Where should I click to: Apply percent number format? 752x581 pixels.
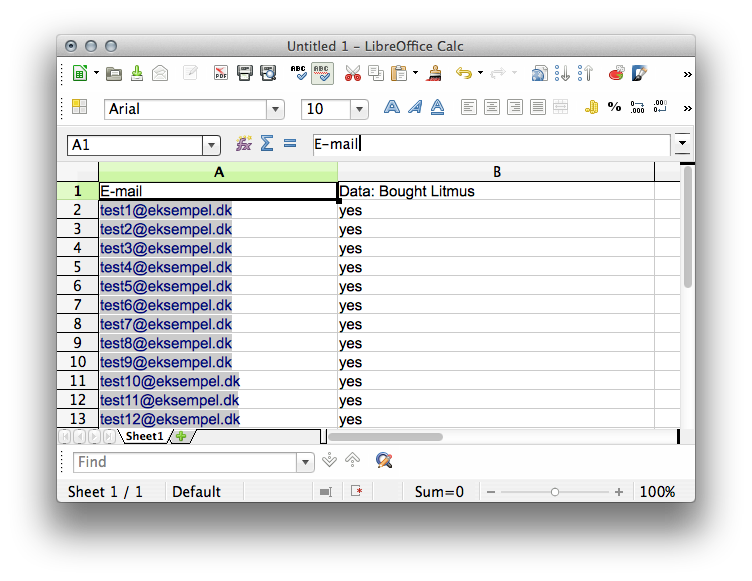(614, 107)
